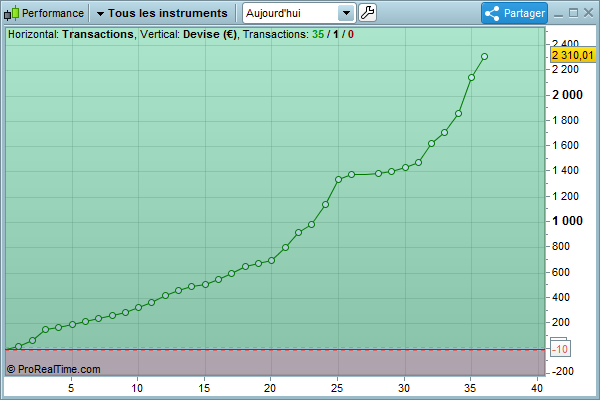Open the 'Tous les instruments' dropdown

(162, 13)
